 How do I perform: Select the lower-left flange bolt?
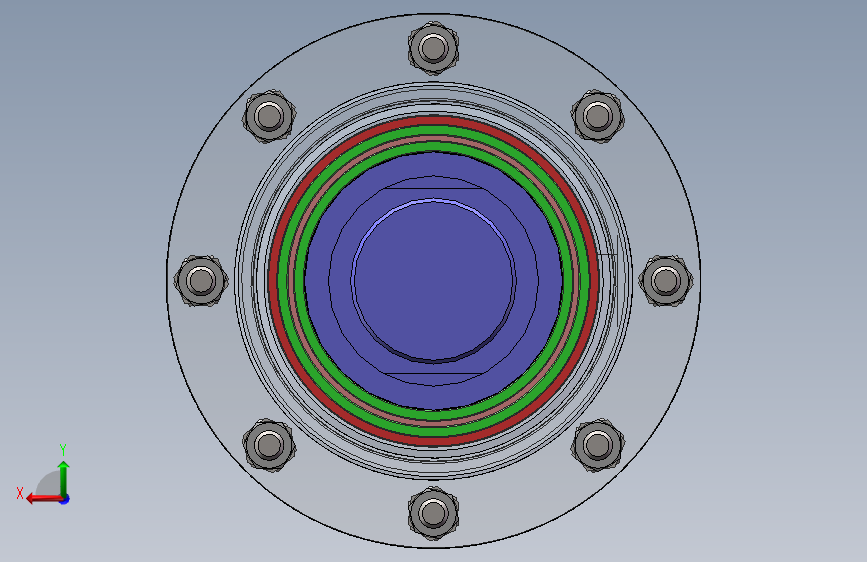269,445
